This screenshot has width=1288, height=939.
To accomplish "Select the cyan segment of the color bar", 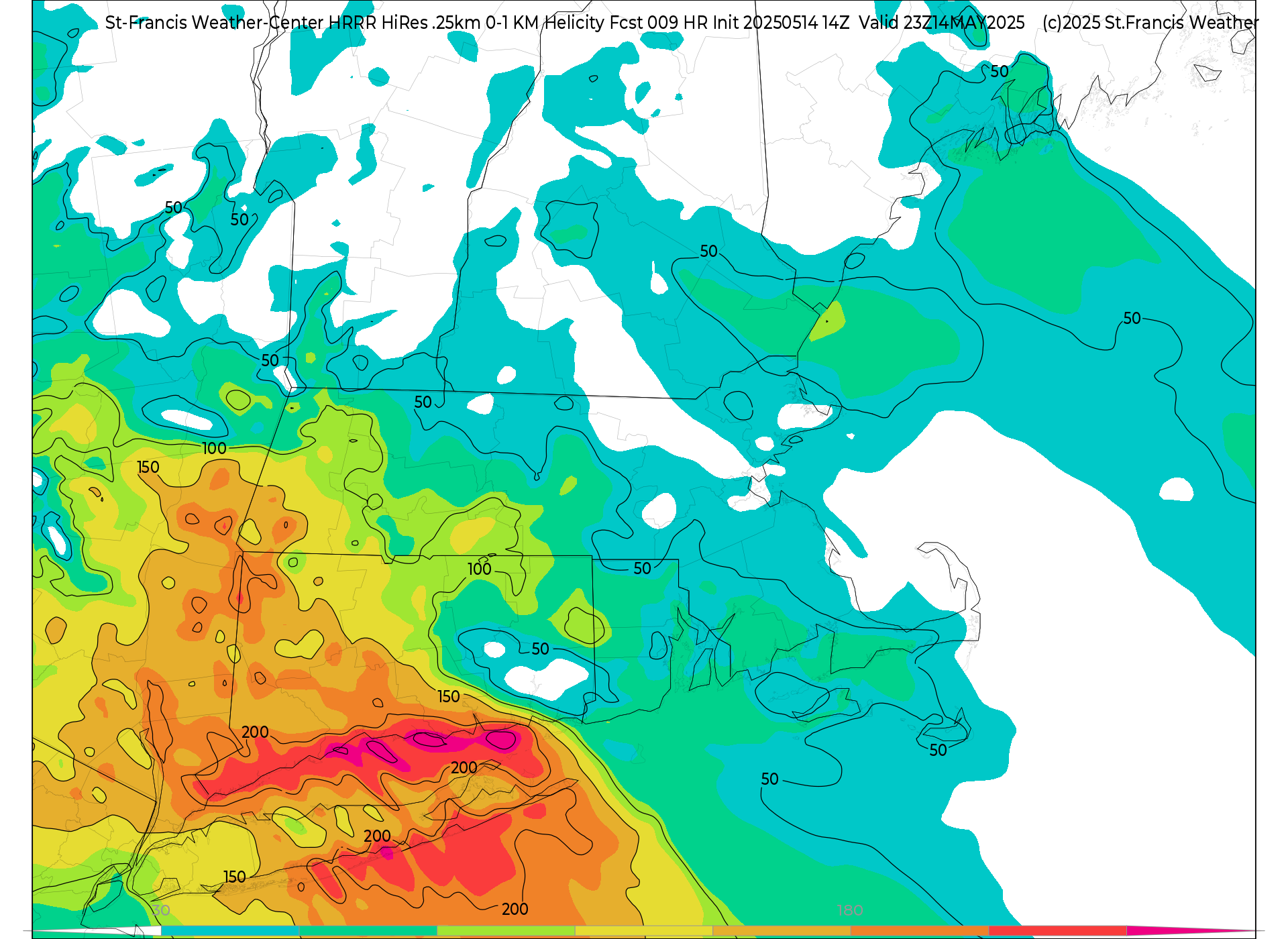I will [x=230, y=931].
